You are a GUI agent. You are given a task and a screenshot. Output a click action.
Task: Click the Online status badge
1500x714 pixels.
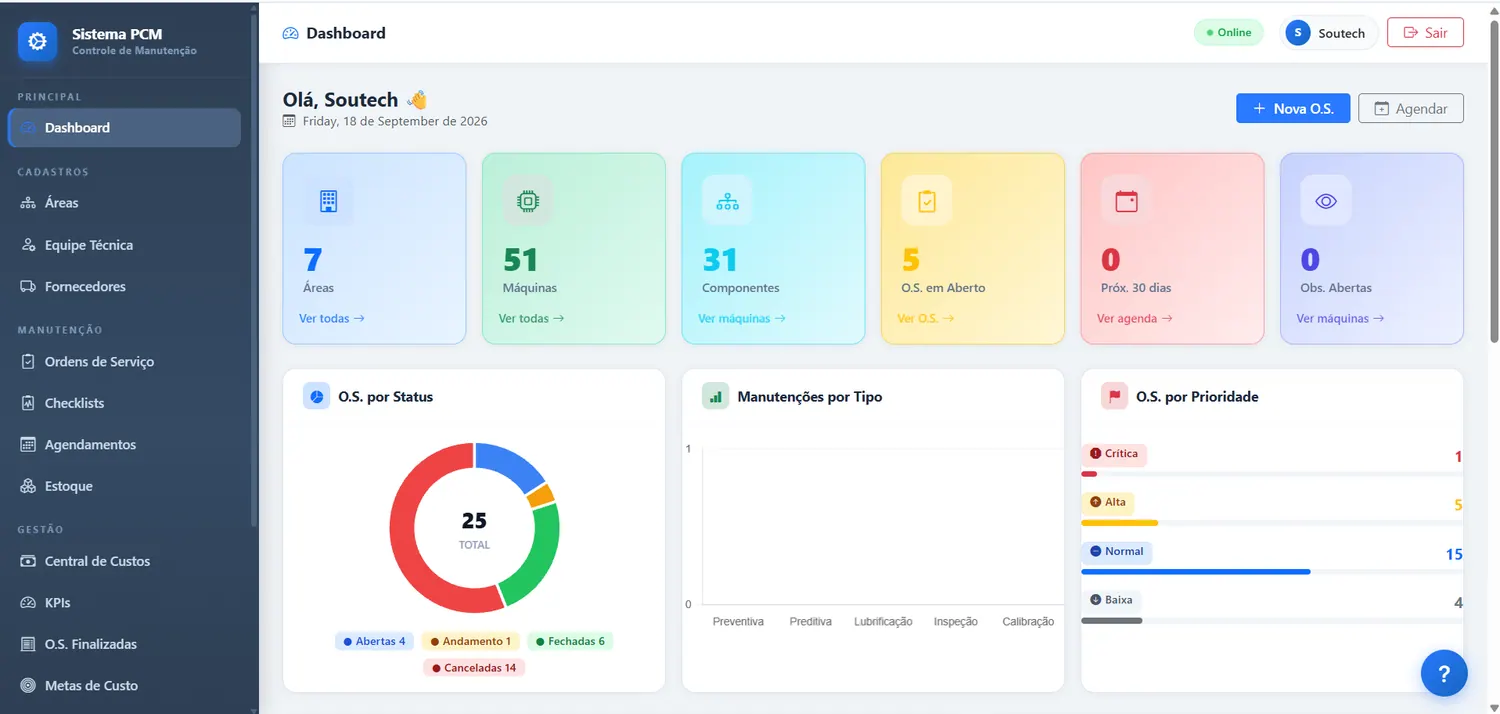click(1228, 33)
